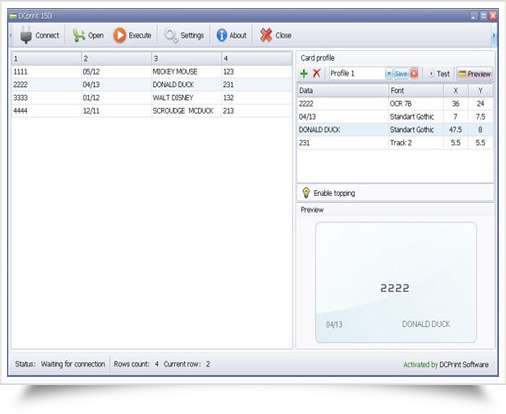Open Settings gear in toolbar

coord(171,36)
